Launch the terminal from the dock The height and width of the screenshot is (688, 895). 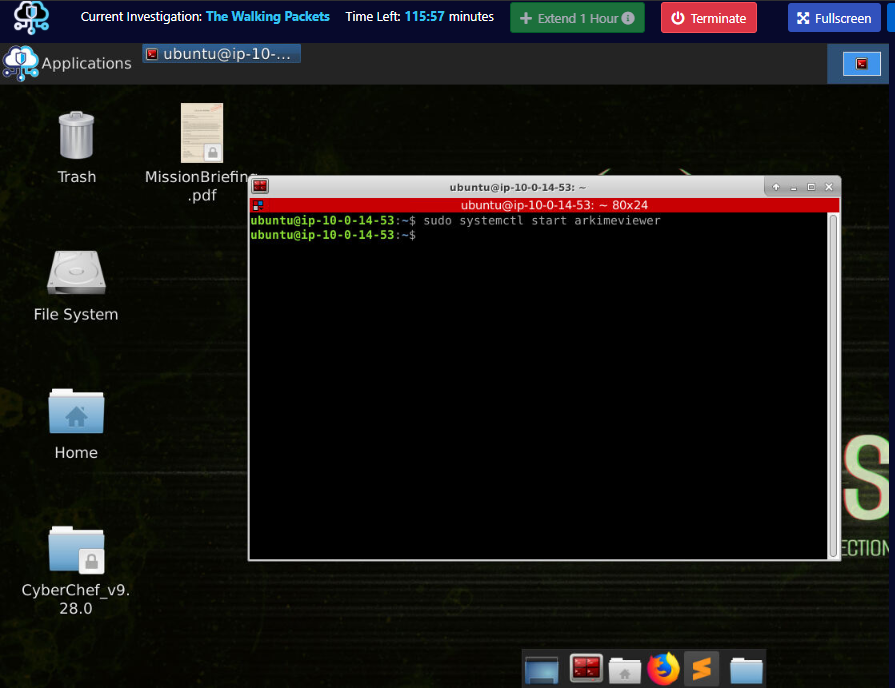pos(586,669)
